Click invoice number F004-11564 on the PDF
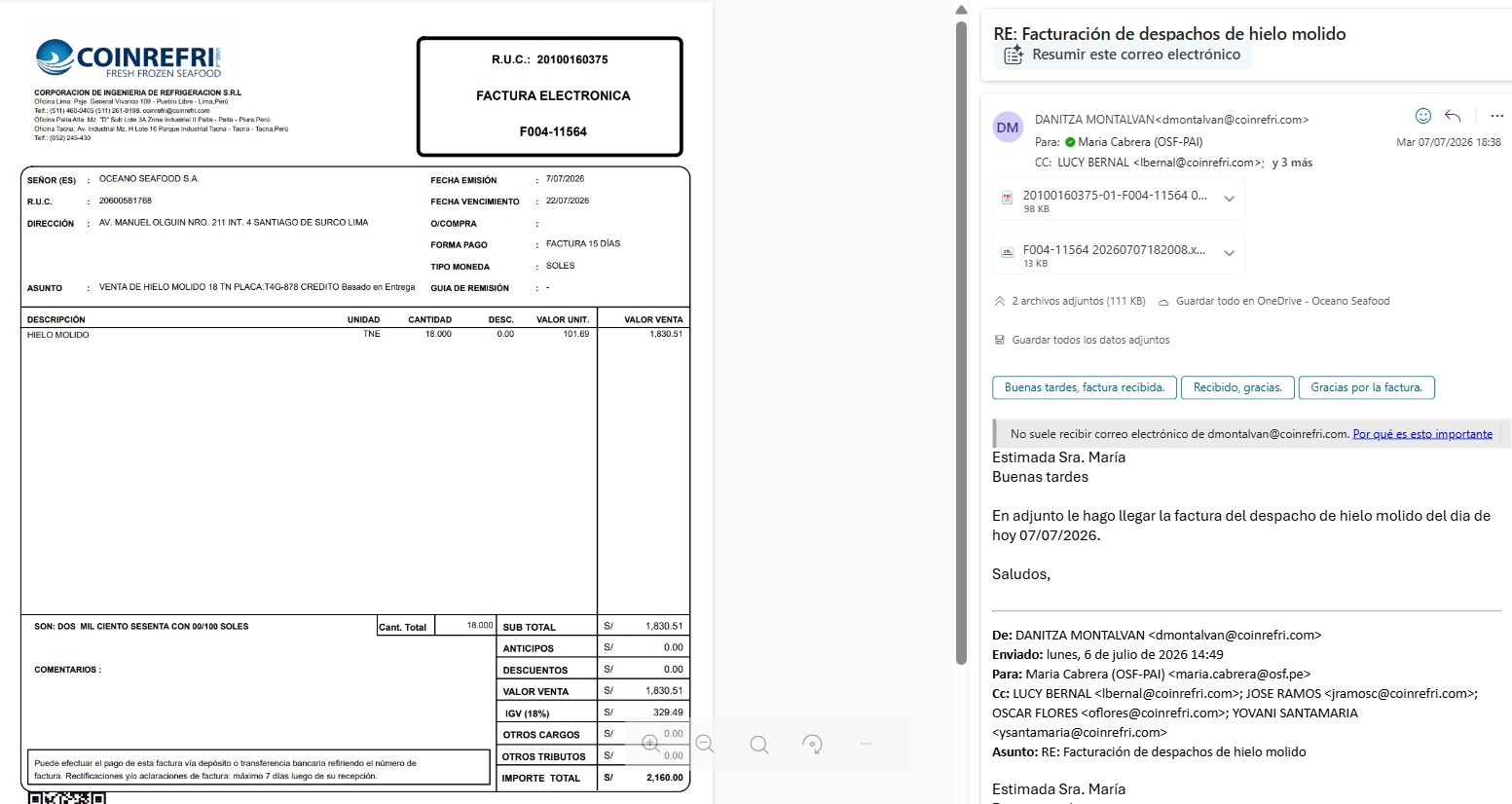1512x804 pixels. pos(553,131)
